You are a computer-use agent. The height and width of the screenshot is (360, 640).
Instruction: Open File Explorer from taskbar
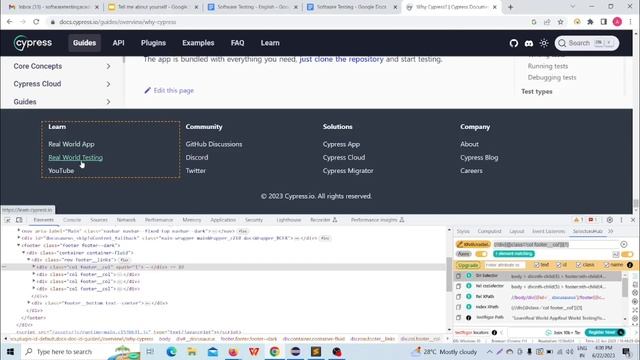point(192,351)
